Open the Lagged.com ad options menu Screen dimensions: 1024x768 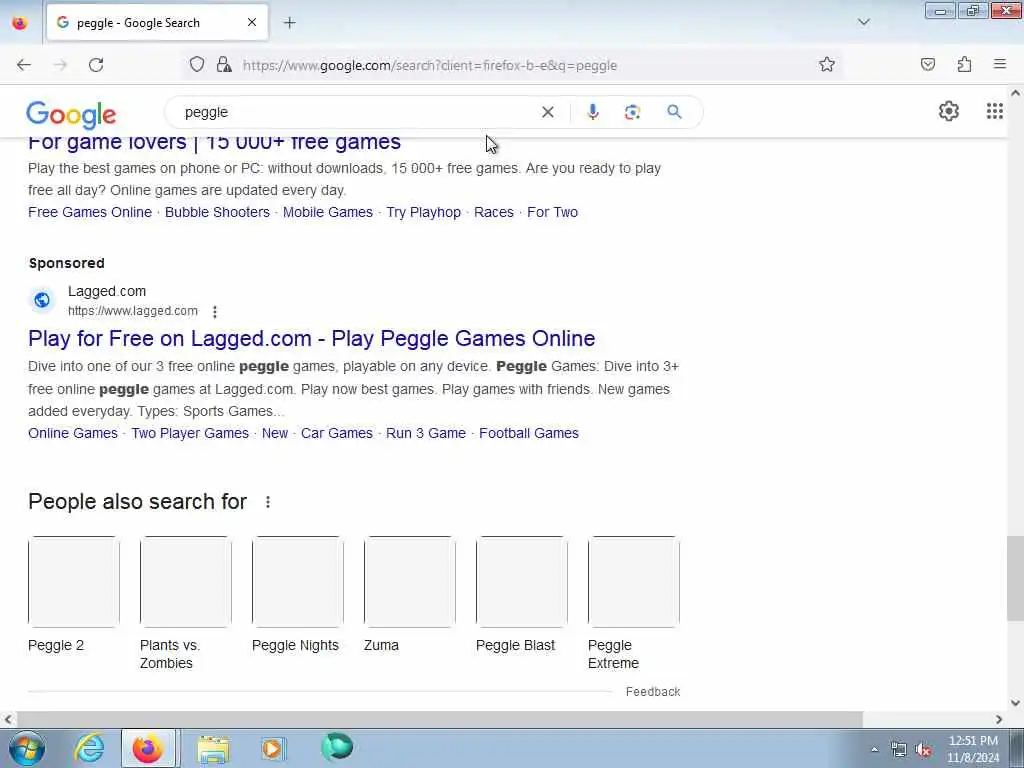coord(215,312)
